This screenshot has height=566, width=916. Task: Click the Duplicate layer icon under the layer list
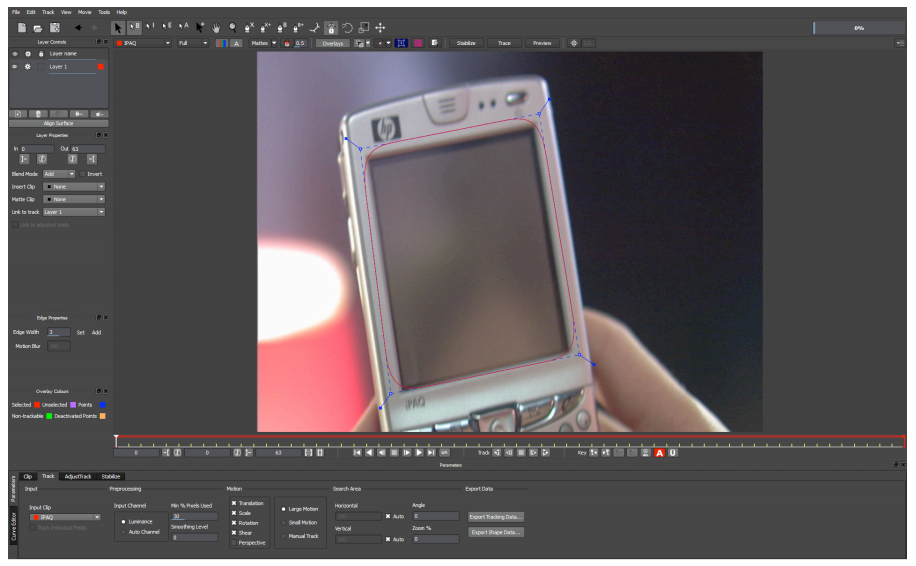click(x=18, y=114)
